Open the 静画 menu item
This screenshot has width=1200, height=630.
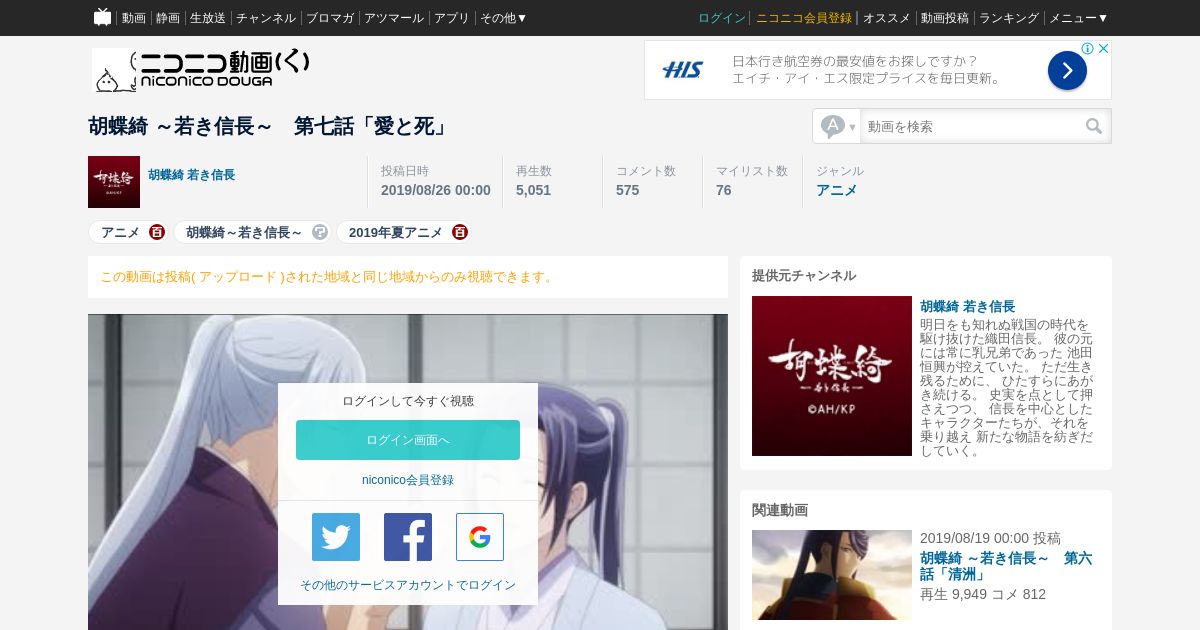pyautogui.click(x=168, y=18)
